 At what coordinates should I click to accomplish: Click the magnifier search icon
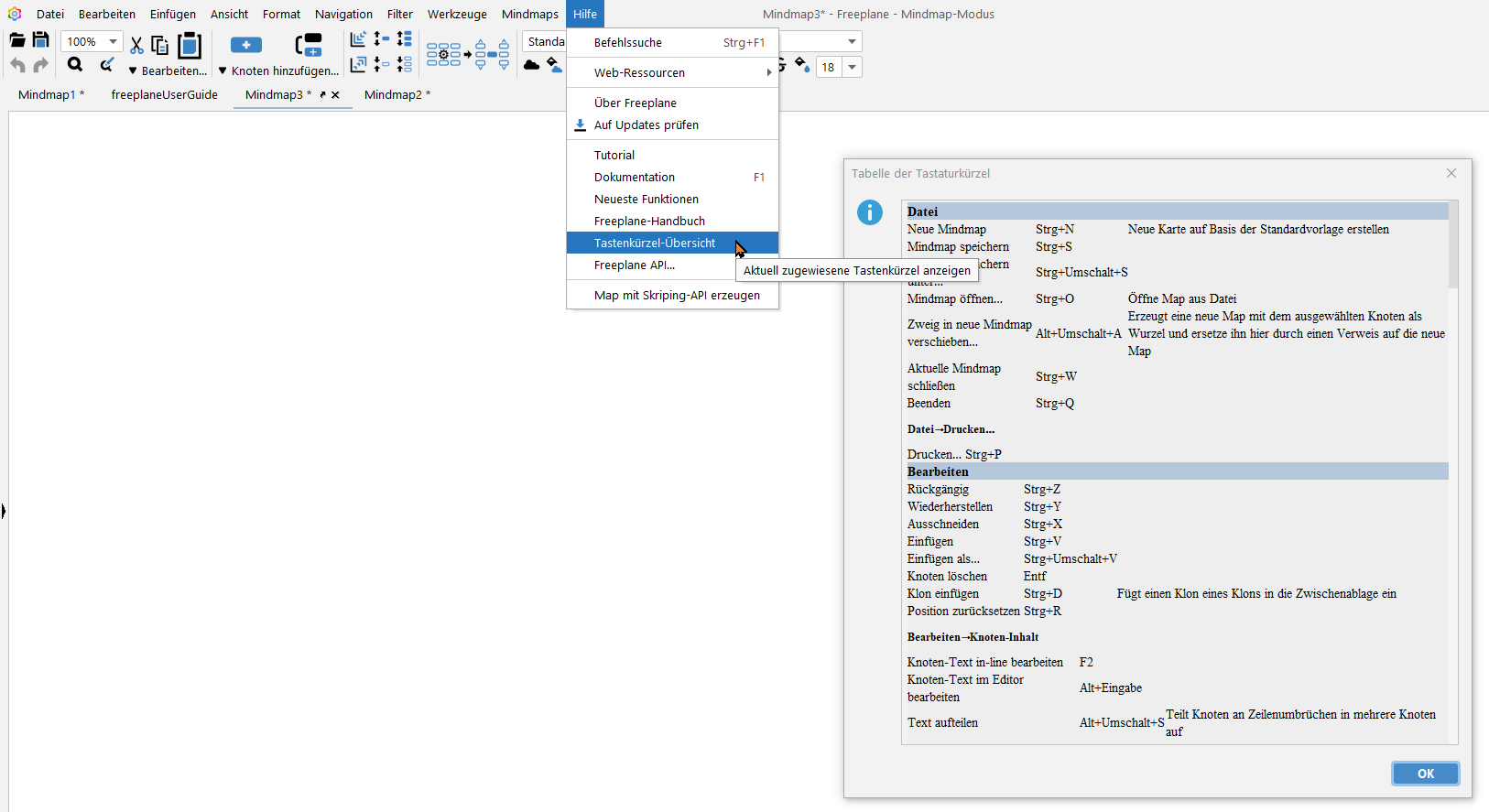(x=75, y=64)
